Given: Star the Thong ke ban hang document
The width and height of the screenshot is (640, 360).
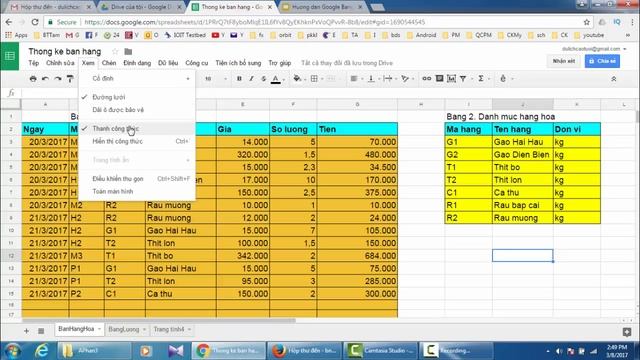Looking at the screenshot, I should click(115, 51).
